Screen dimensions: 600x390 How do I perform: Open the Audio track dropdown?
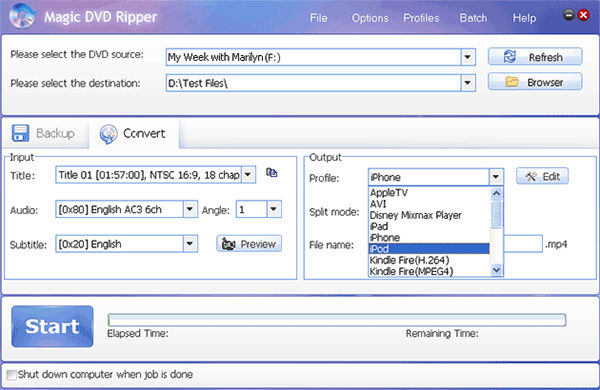pyautogui.click(x=189, y=209)
